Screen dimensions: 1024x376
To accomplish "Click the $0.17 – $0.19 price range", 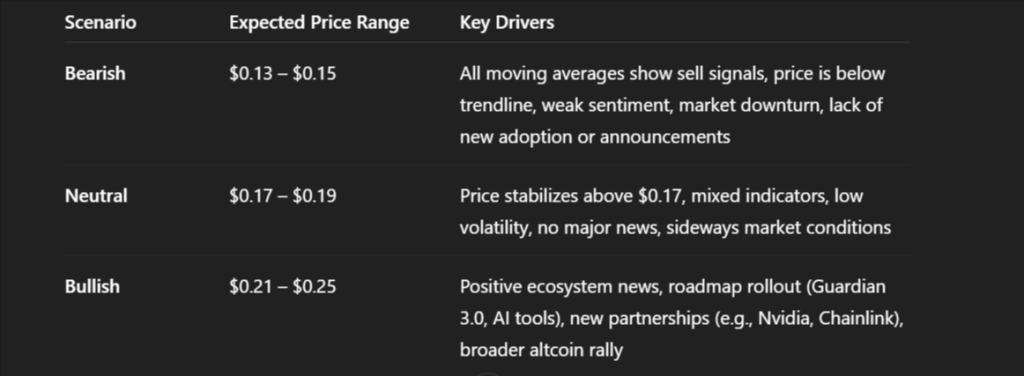I will [x=283, y=195].
